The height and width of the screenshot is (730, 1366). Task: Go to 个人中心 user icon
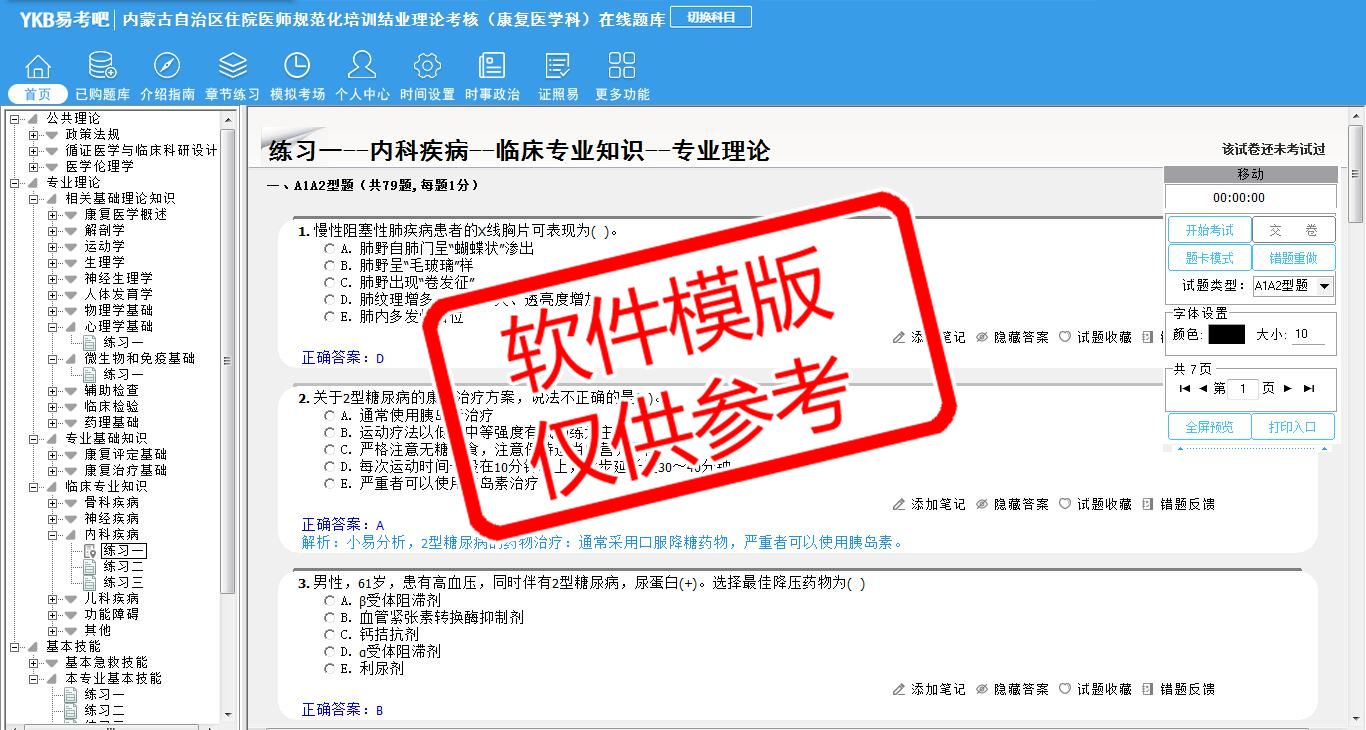coord(362,67)
